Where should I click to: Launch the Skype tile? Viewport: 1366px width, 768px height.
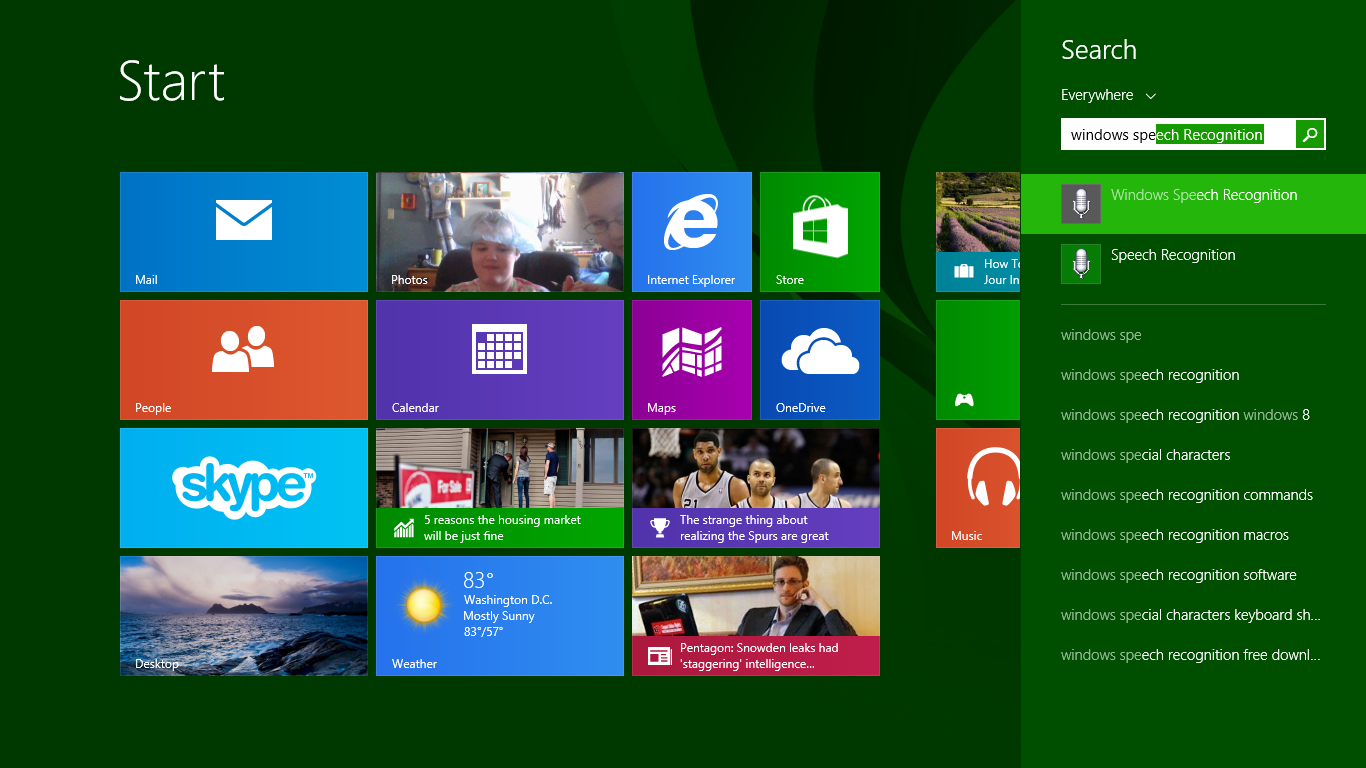click(244, 488)
